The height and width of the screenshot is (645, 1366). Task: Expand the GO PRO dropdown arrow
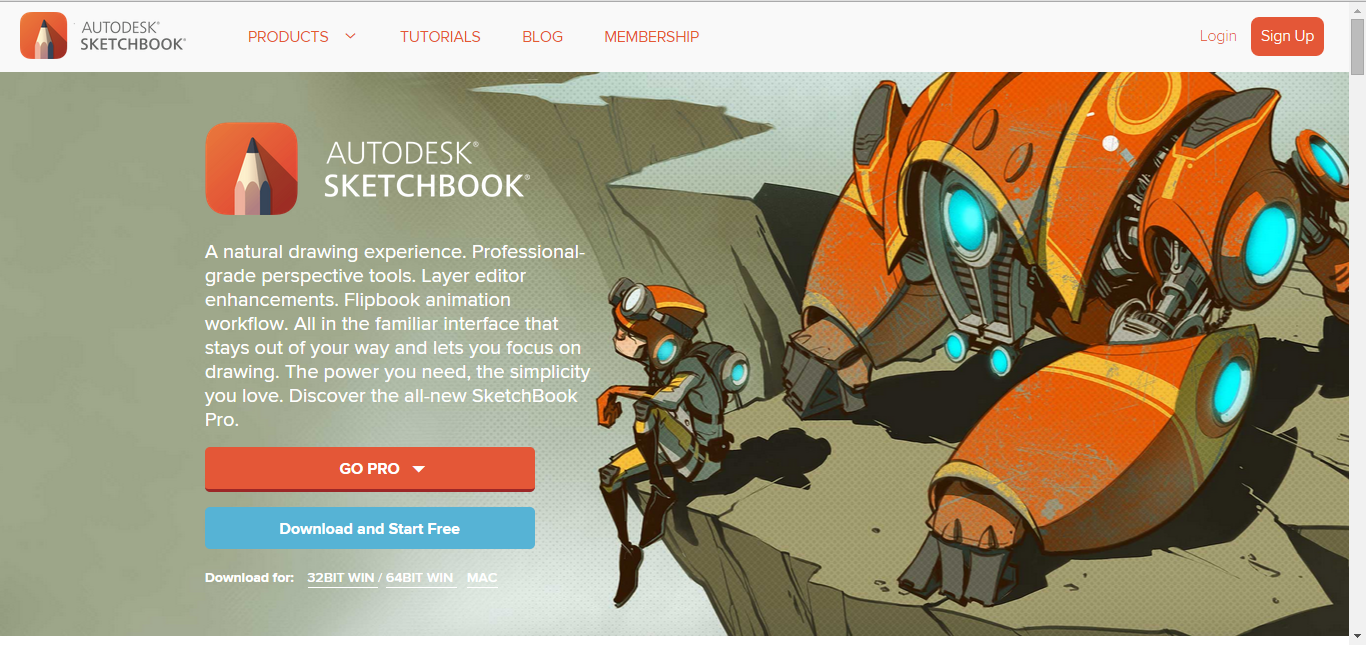tap(419, 469)
